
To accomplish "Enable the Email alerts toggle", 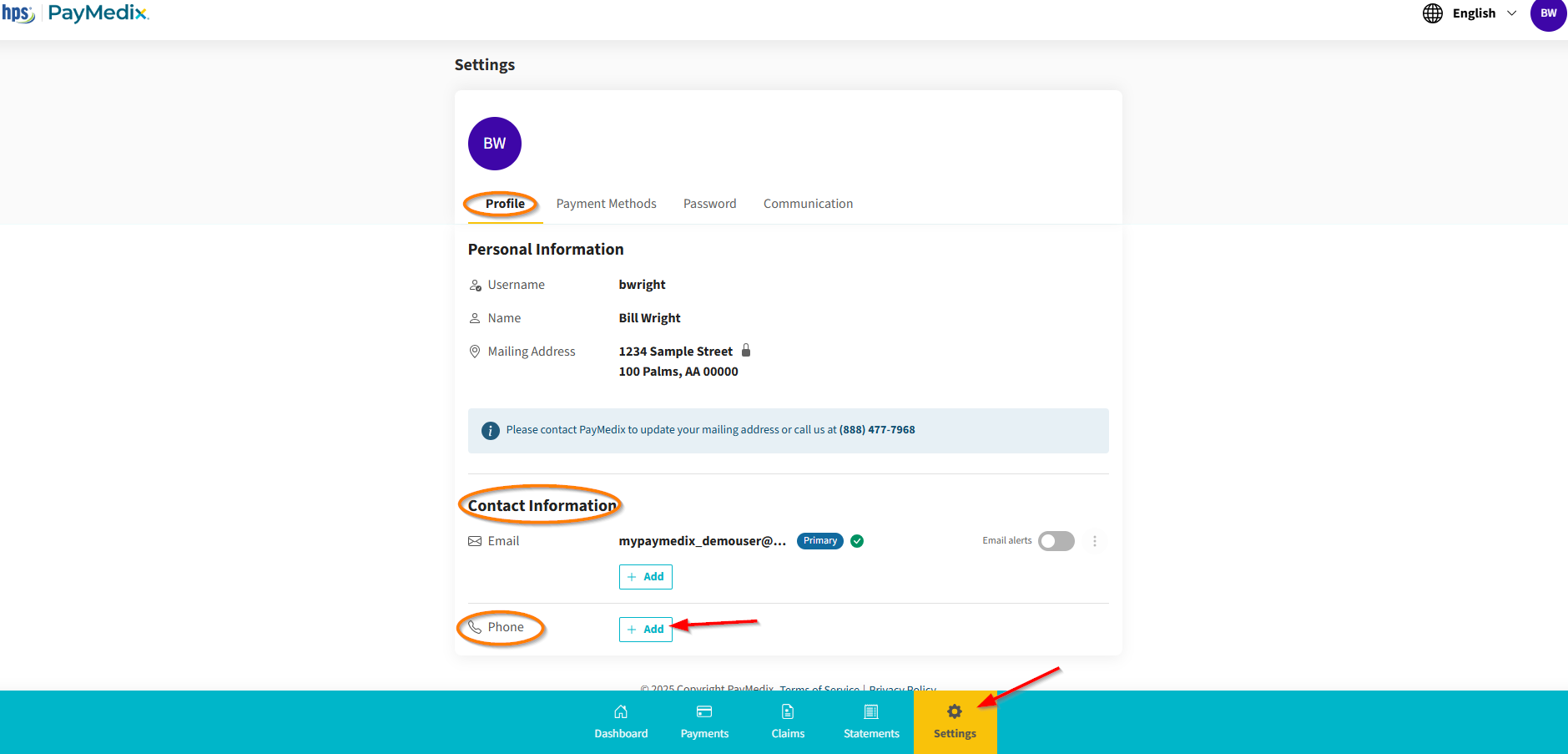I will click(1056, 541).
